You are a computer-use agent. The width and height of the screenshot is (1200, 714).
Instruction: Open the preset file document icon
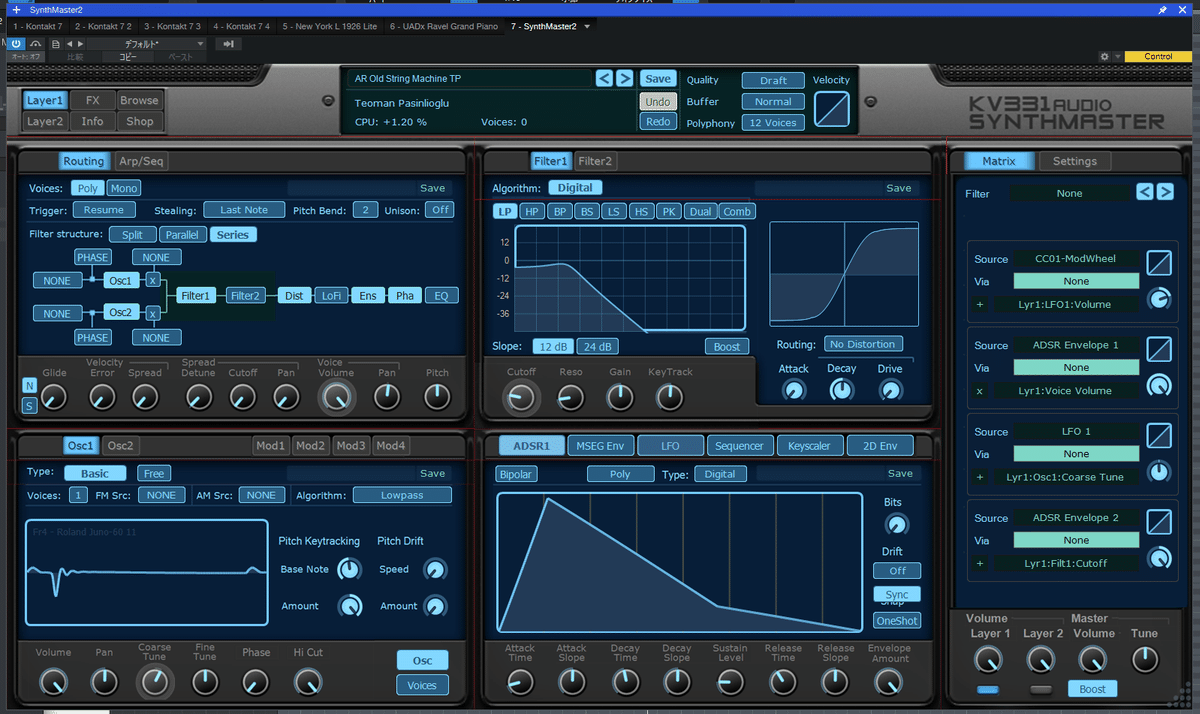55,44
